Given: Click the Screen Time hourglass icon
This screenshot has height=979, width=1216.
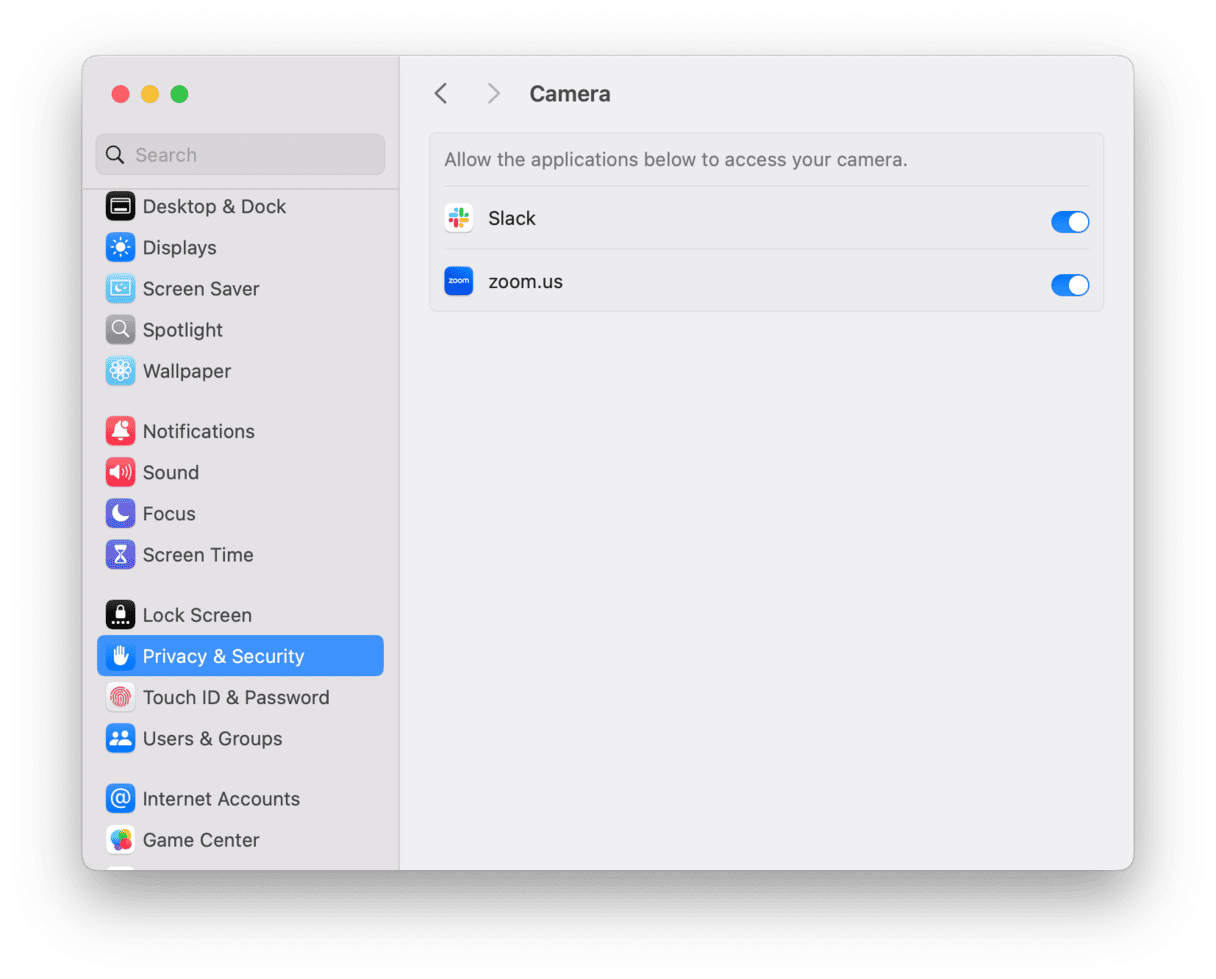Looking at the screenshot, I should [120, 555].
